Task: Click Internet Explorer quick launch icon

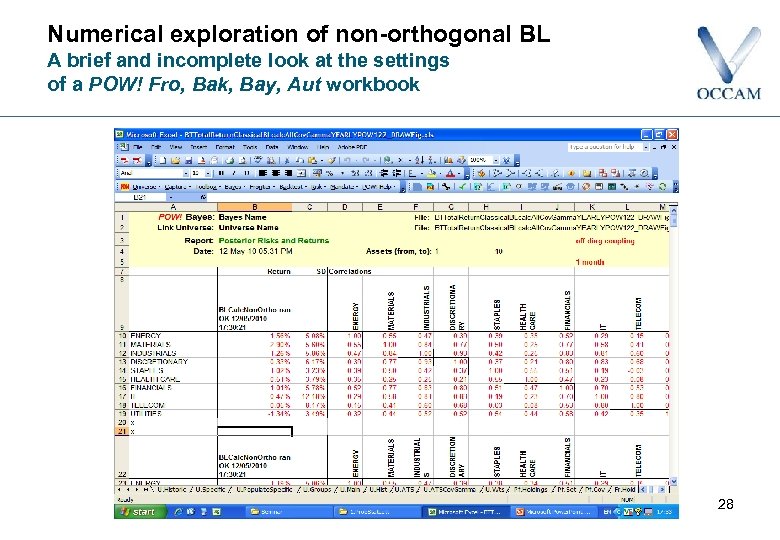Action: point(179,512)
